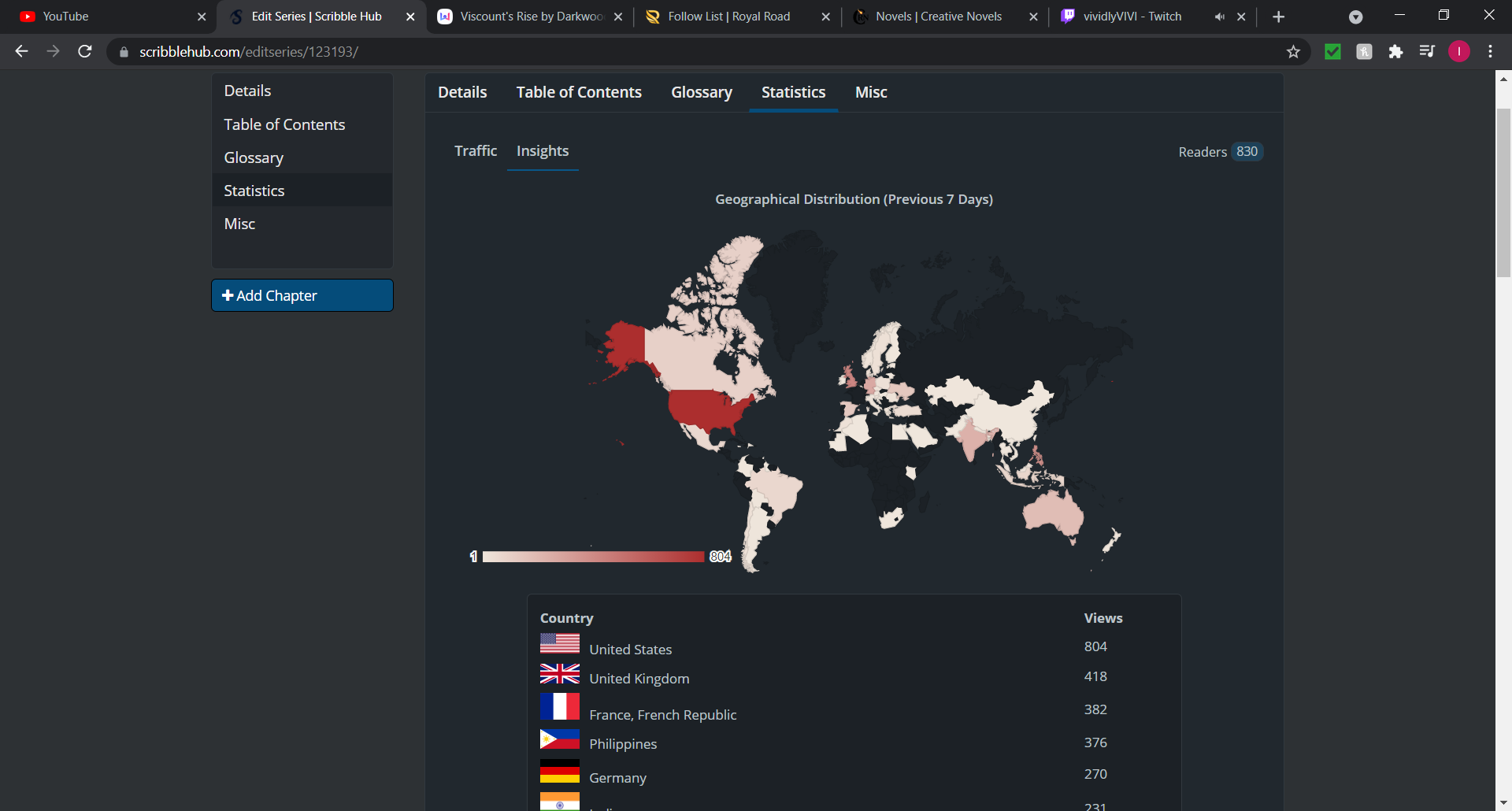Select Table of Contents in the sidebar
This screenshot has height=811, width=1512.
[x=284, y=124]
